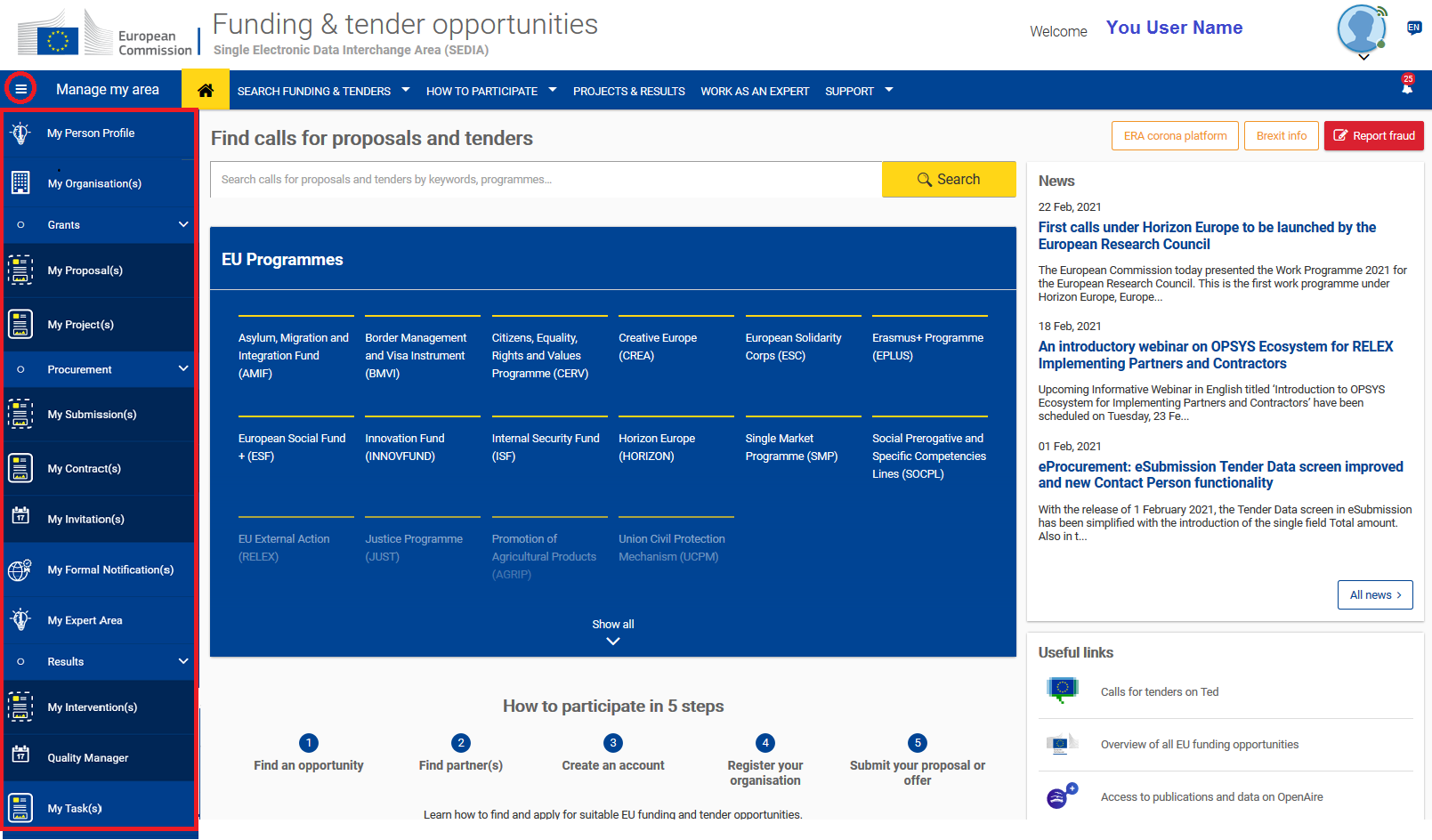Open Creative Europe (CREA) programme
This screenshot has height=840, width=1432.
tap(658, 346)
